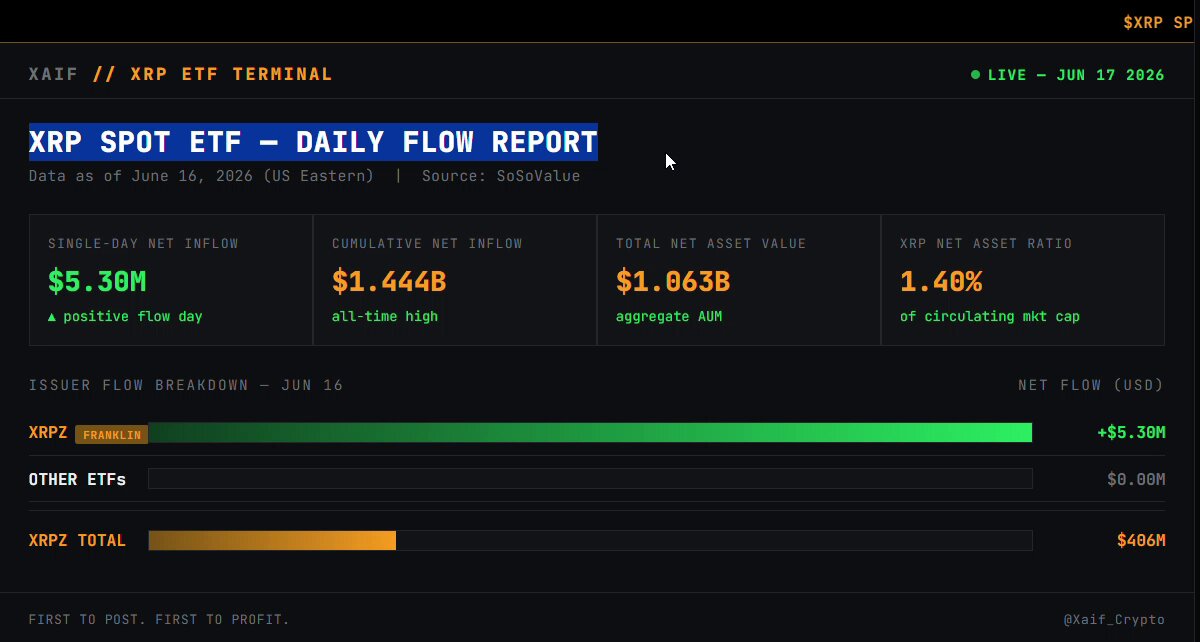Click the $XRP scrolling ticker text
The height and width of the screenshot is (642, 1200).
pyautogui.click(x=1158, y=21)
